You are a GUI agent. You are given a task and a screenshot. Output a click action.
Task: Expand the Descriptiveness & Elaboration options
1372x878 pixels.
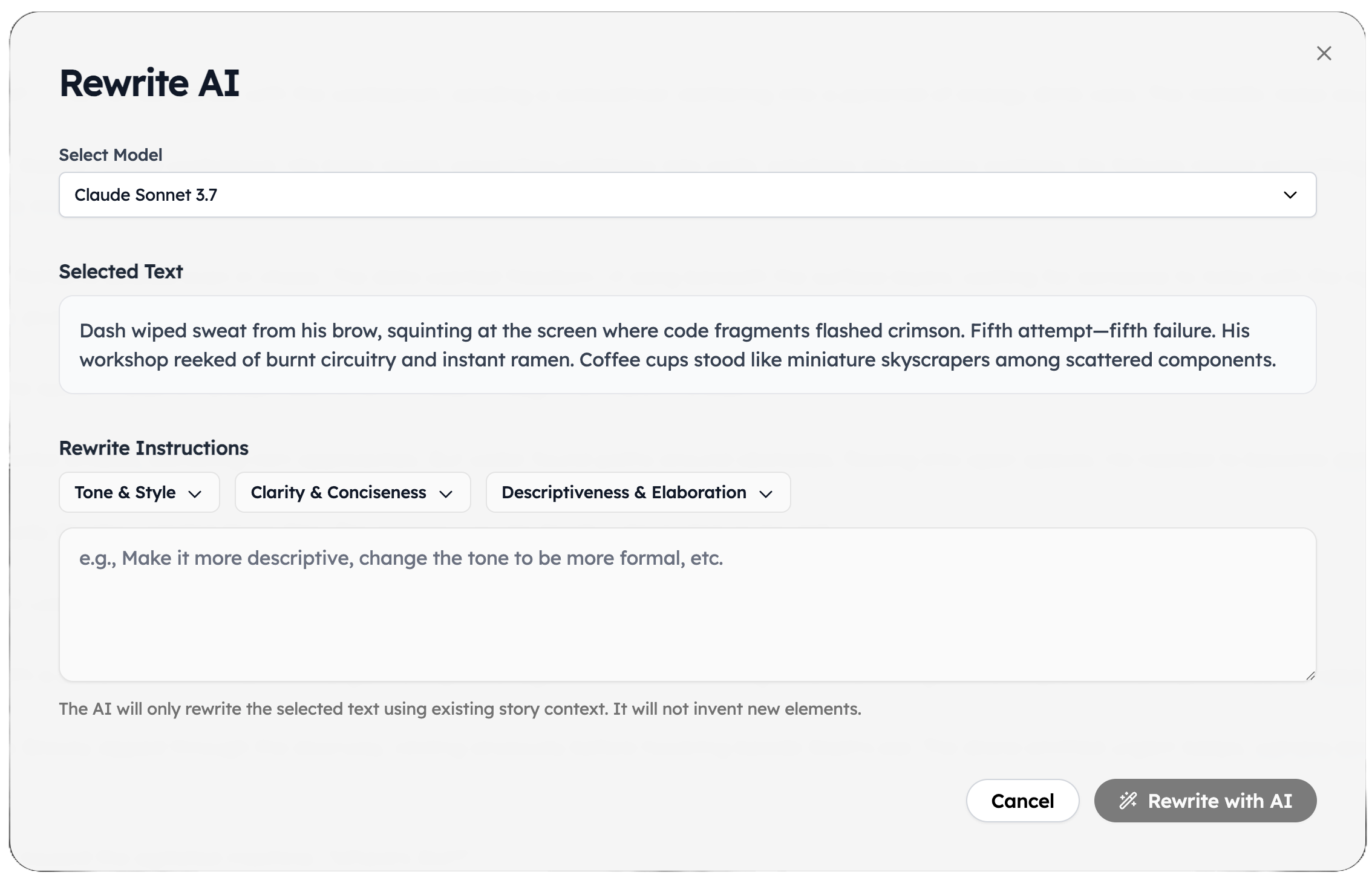pyautogui.click(x=638, y=492)
